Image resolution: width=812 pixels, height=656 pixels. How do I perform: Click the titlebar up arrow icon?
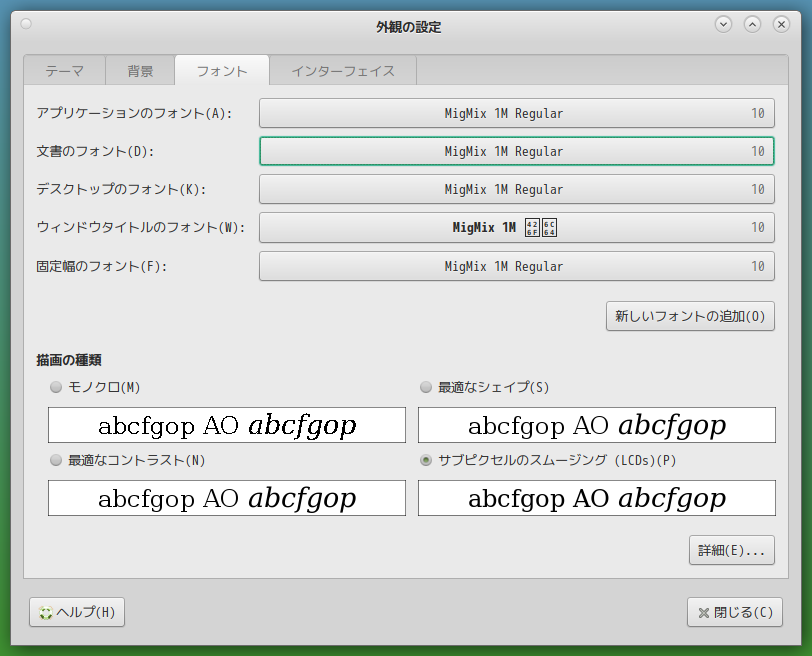tap(751, 24)
